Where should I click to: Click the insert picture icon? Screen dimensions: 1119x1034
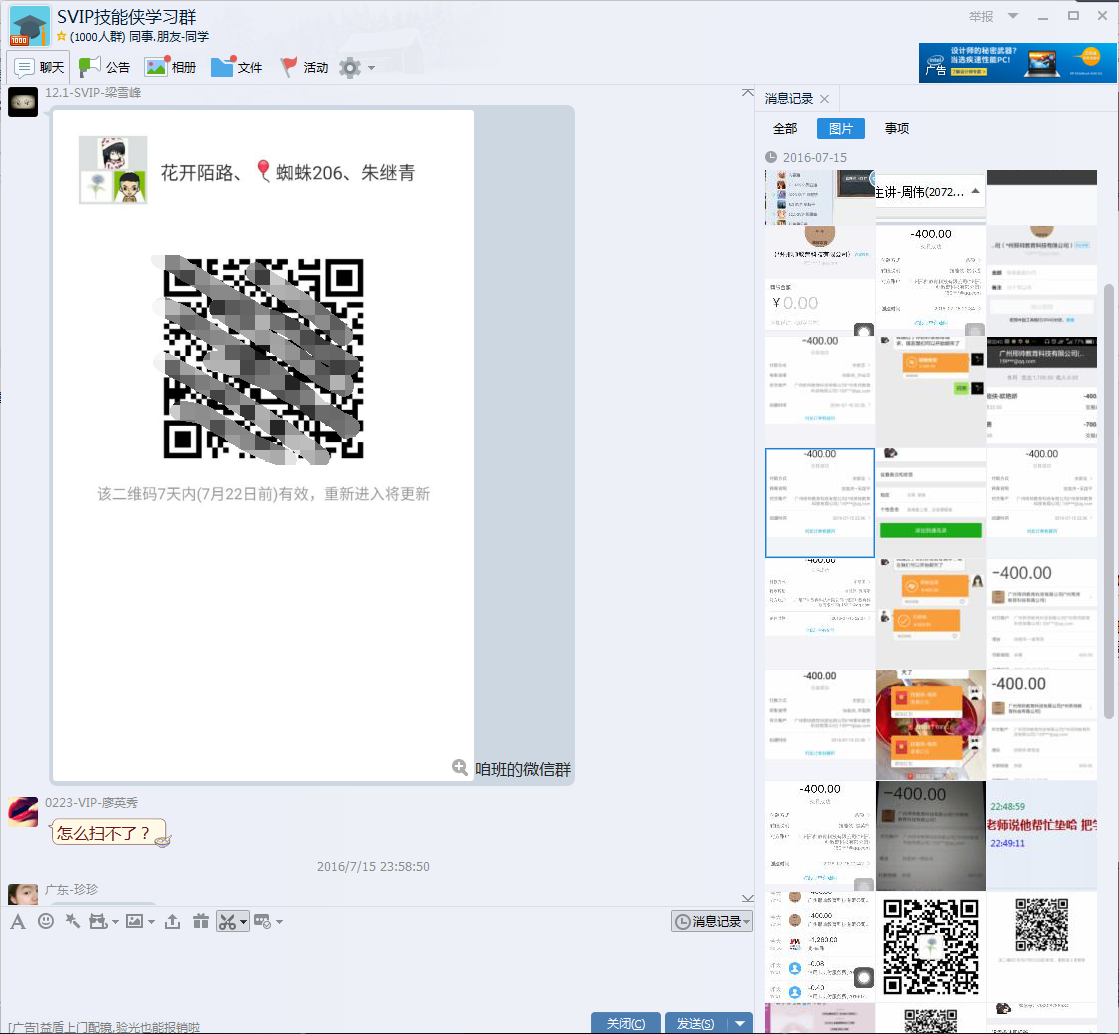pos(133,921)
